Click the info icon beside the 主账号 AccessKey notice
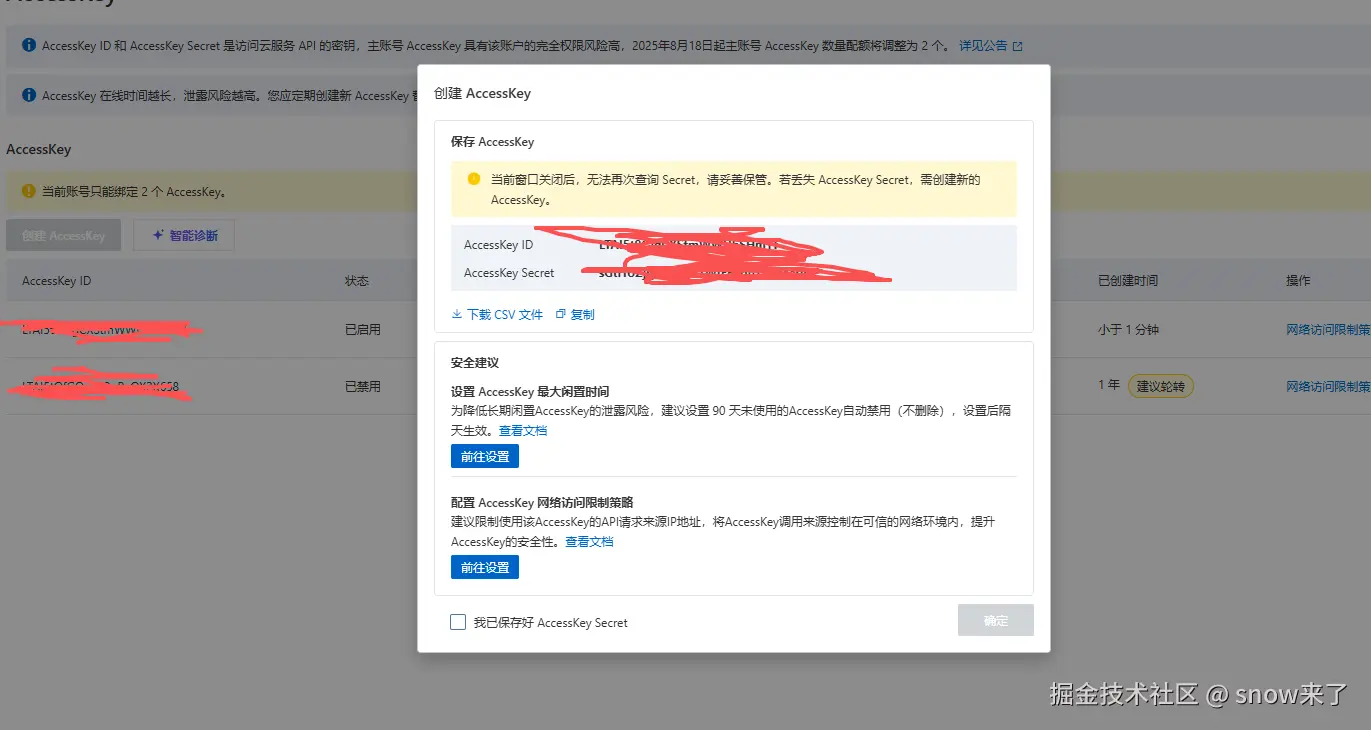1371x730 pixels. (x=29, y=46)
